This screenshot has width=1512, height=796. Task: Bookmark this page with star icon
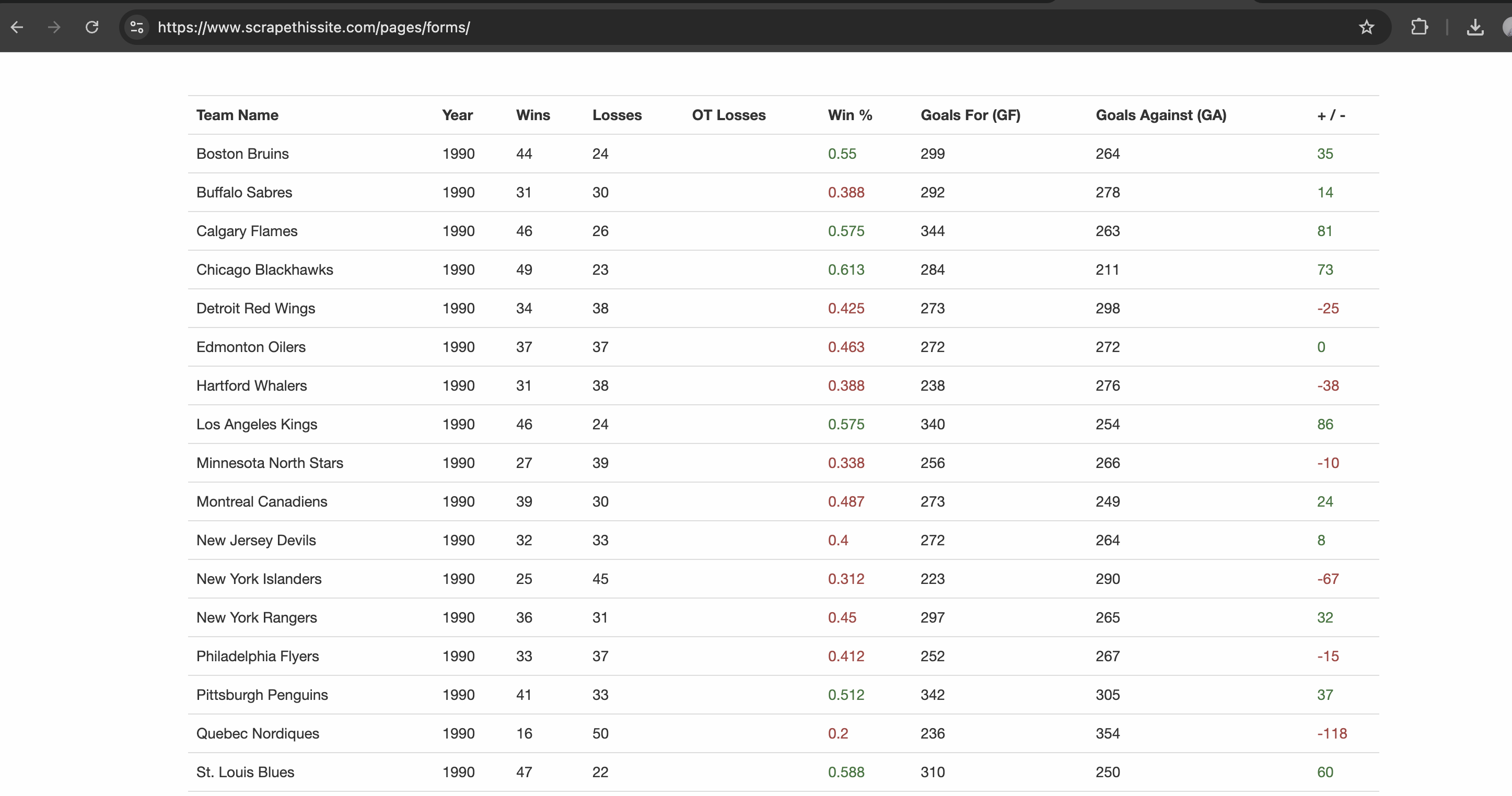[x=1366, y=27]
